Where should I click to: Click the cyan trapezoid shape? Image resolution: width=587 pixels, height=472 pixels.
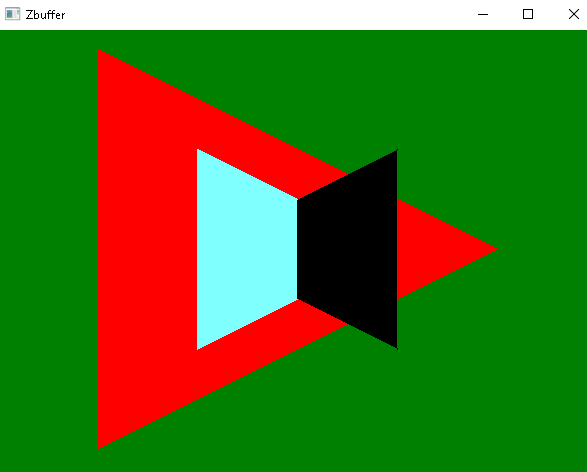(247, 249)
